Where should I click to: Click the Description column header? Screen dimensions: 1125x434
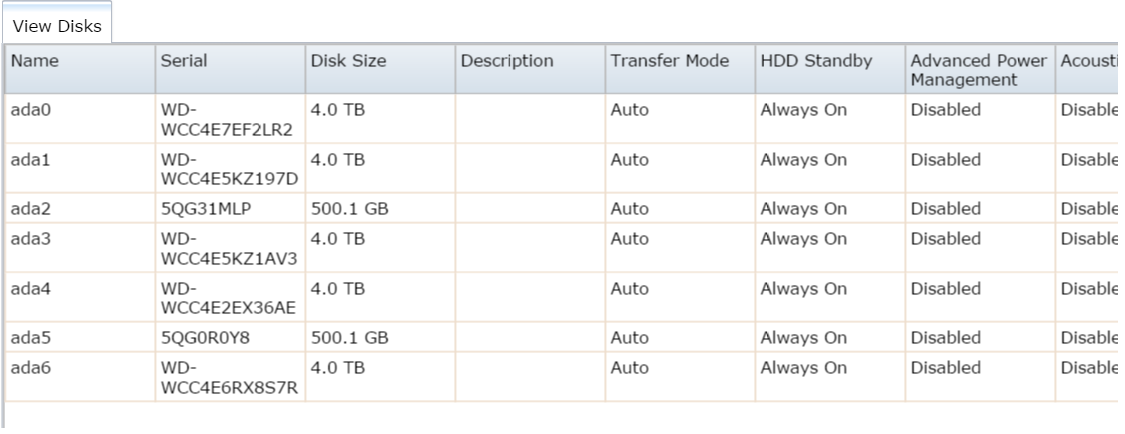pyautogui.click(x=507, y=60)
